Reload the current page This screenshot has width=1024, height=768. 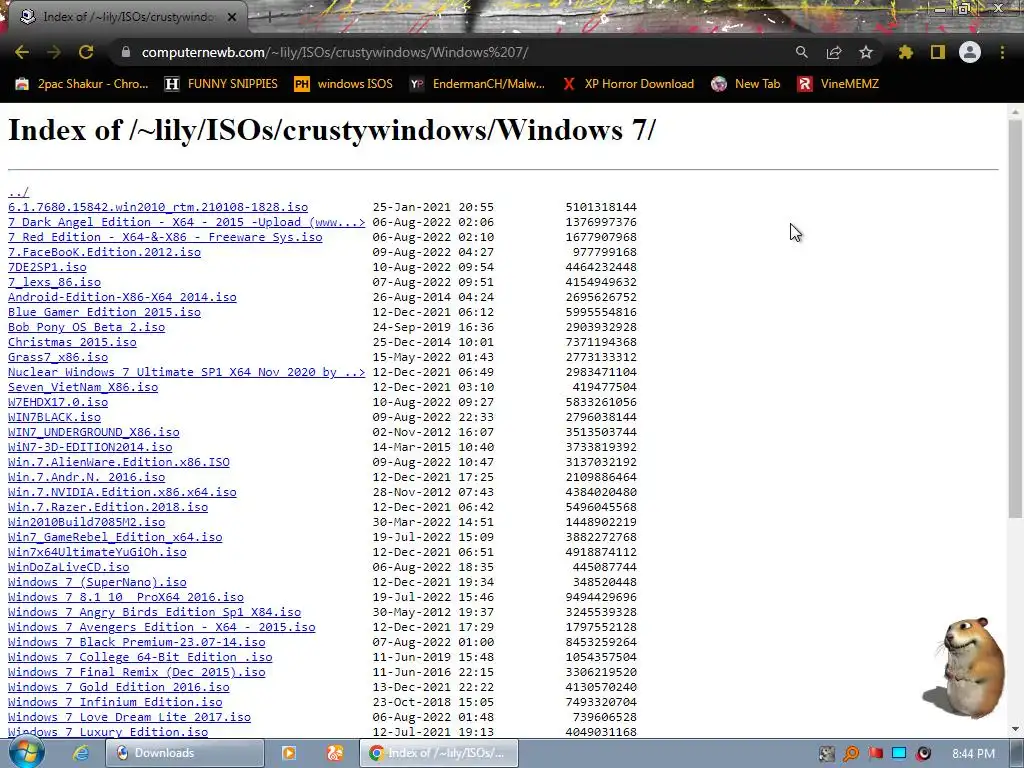tap(86, 52)
